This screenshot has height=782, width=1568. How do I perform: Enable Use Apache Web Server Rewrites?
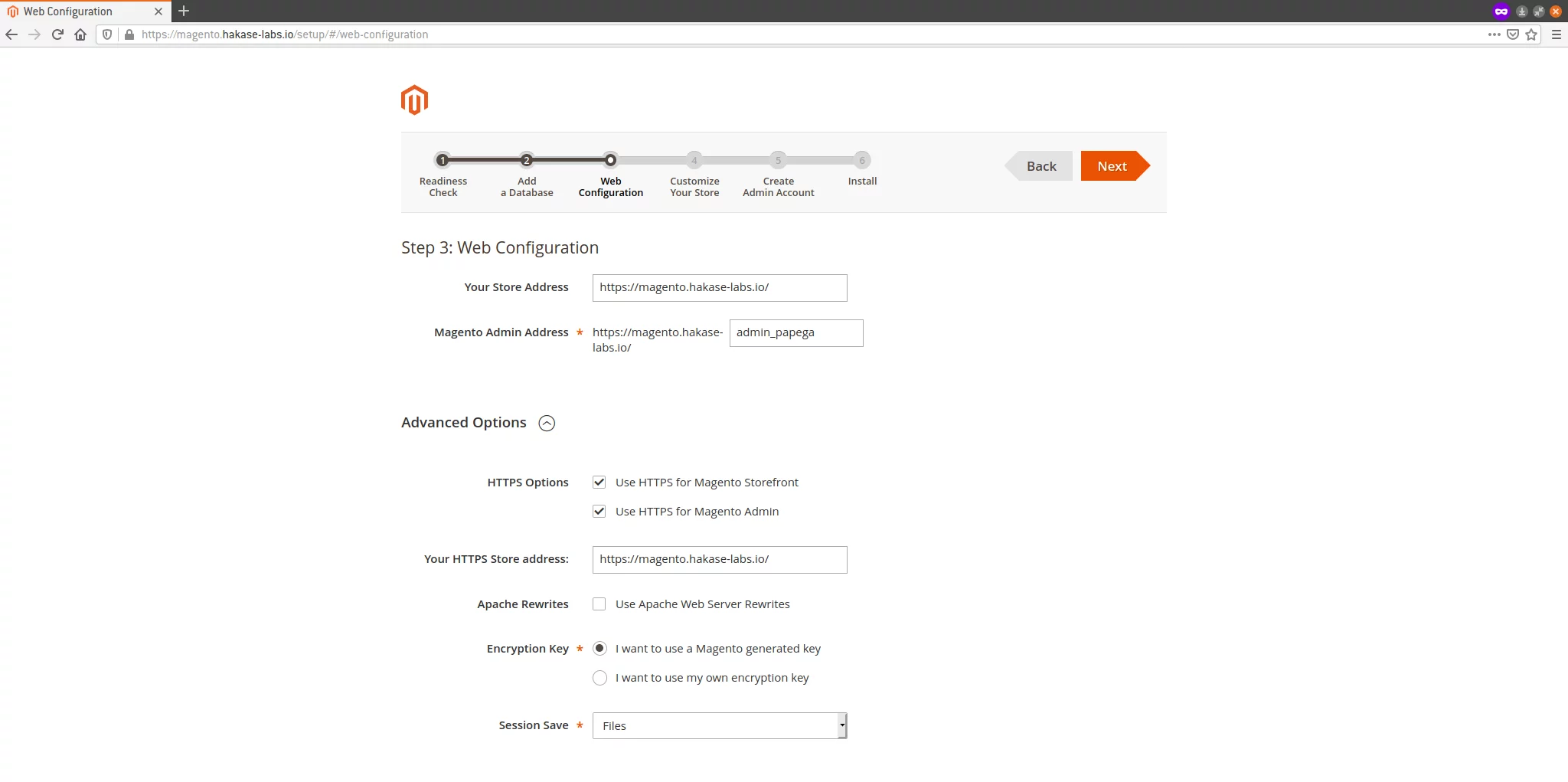pos(599,604)
